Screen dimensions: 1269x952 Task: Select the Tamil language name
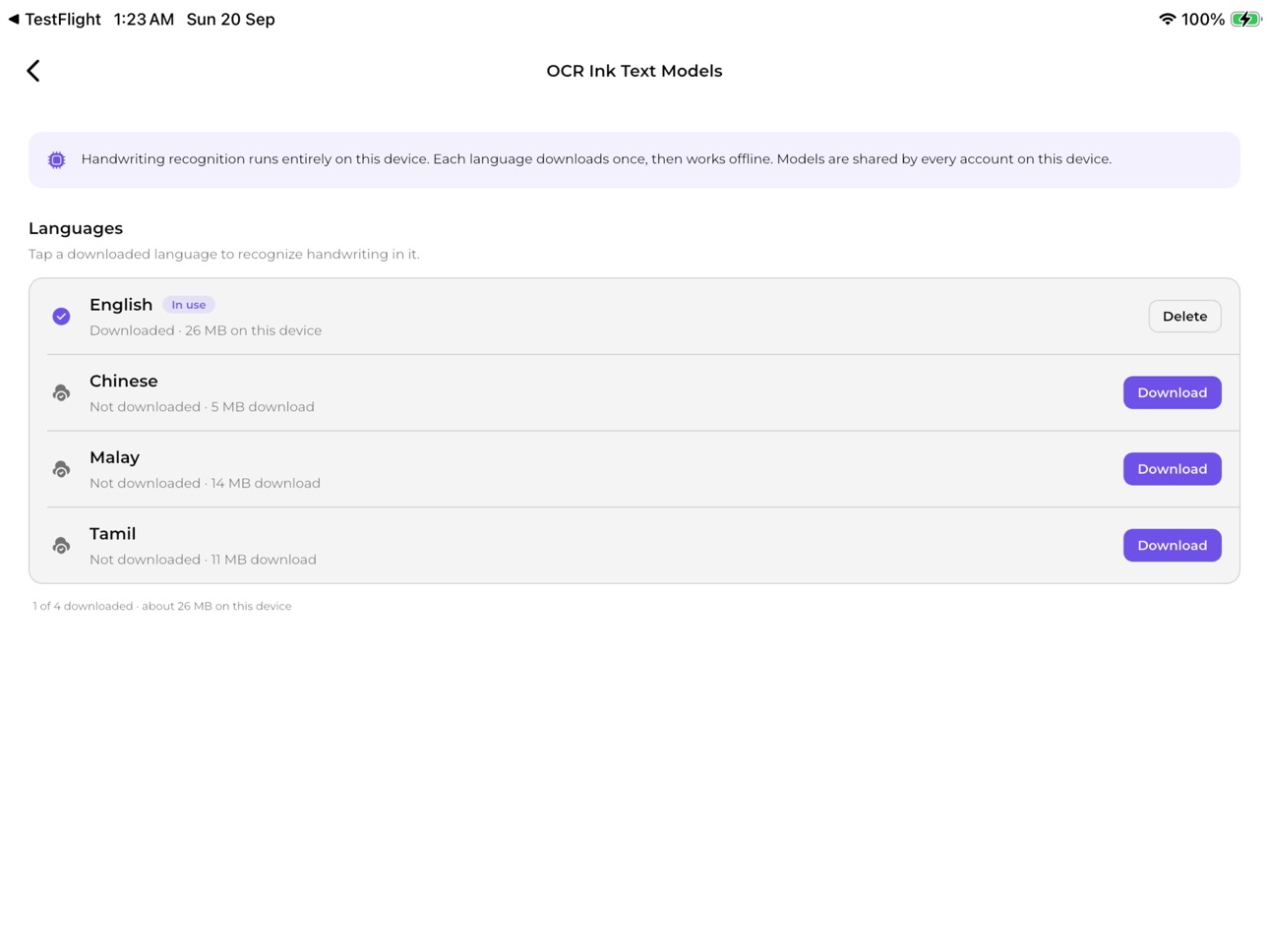(x=113, y=534)
